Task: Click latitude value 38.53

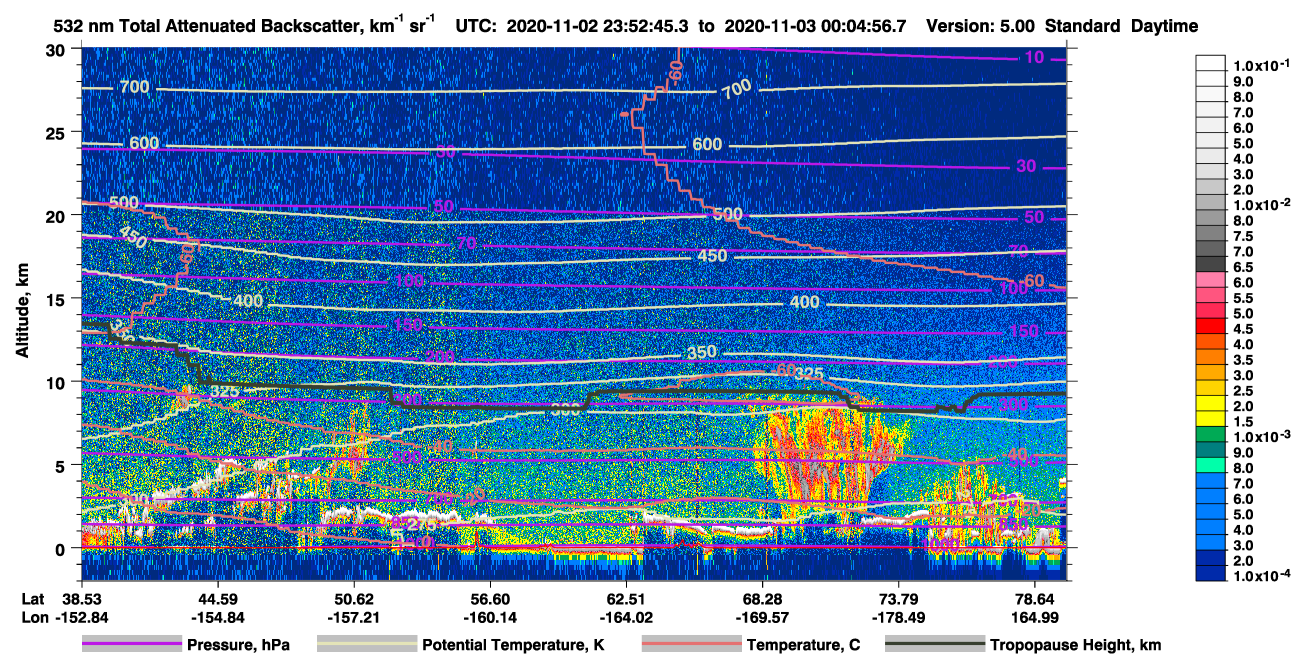Action: coord(81,599)
